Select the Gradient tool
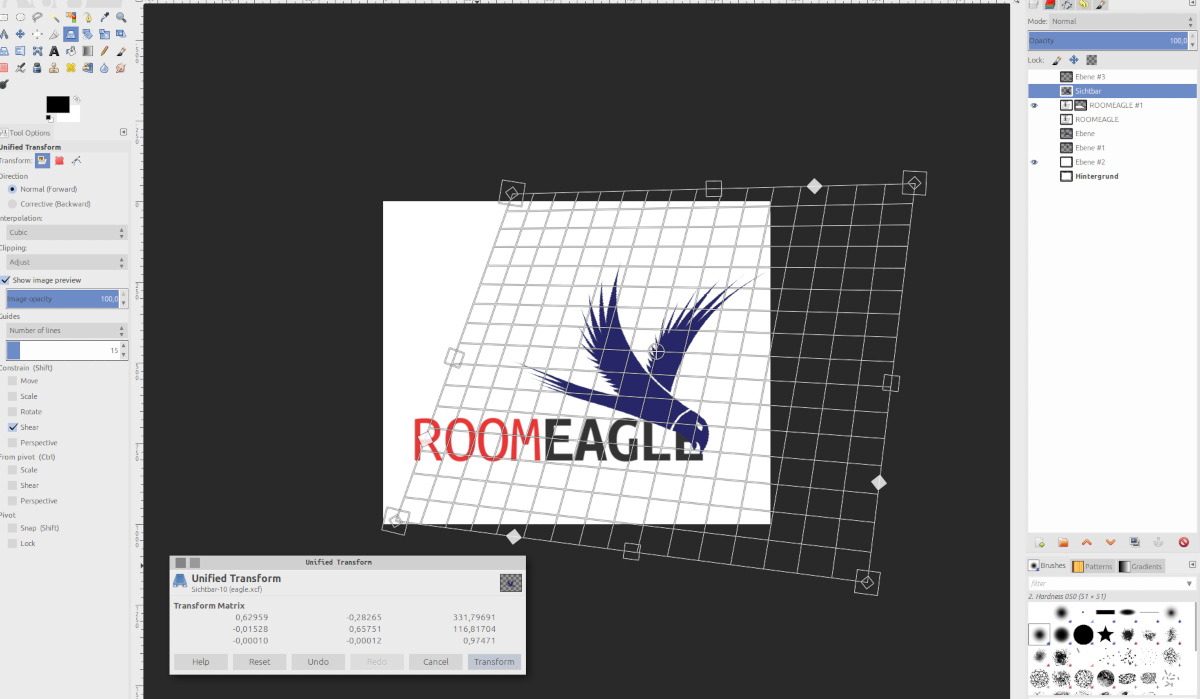1200x699 pixels. pyautogui.click(x=87, y=50)
